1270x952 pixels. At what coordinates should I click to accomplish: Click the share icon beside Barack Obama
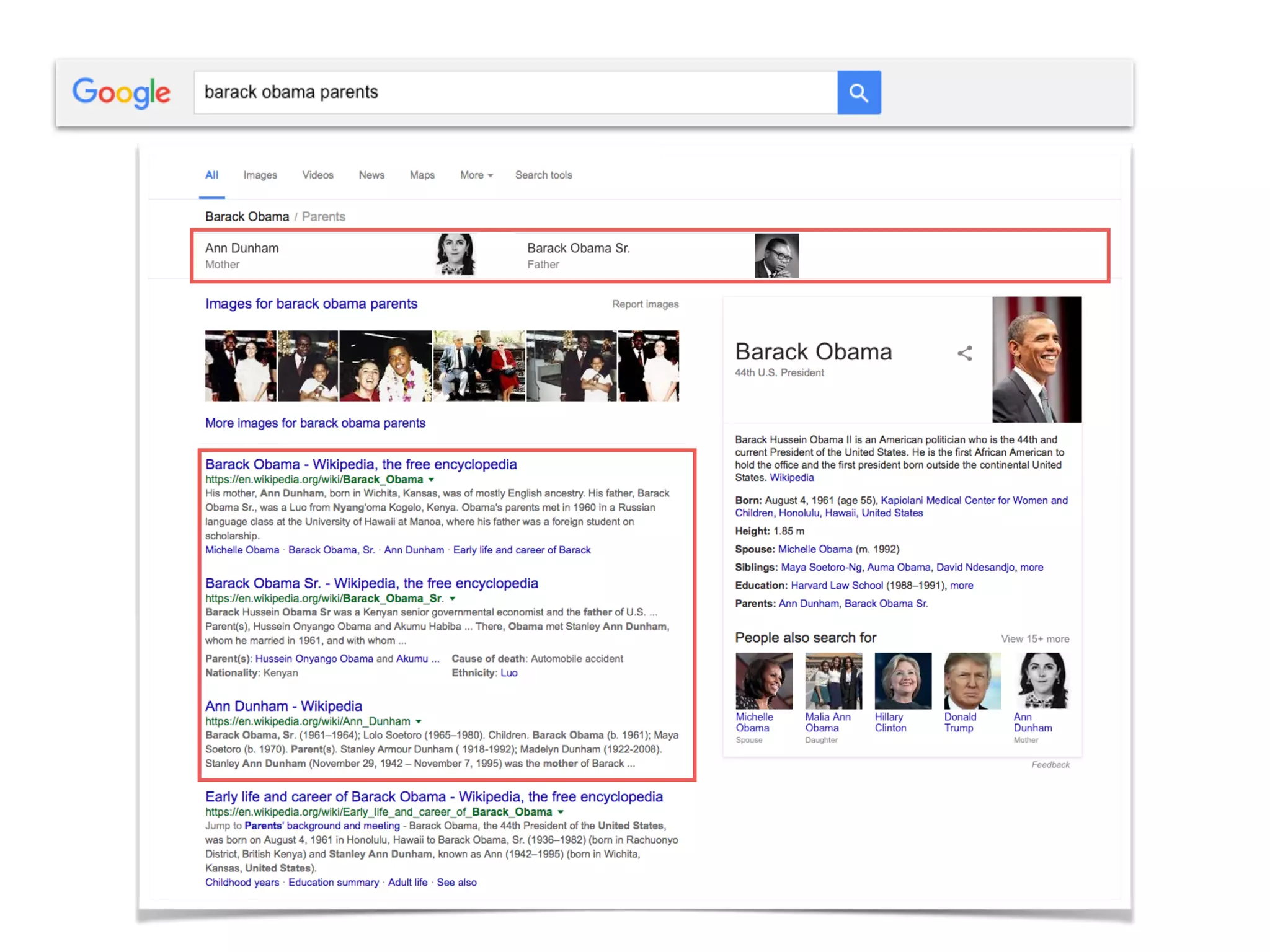964,353
